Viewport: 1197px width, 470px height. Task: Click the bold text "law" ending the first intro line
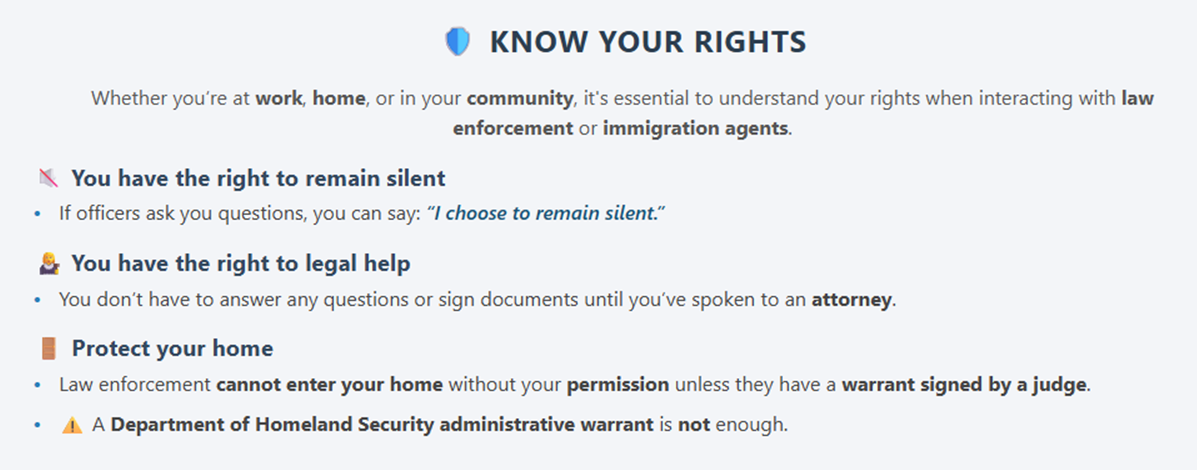point(1138,99)
